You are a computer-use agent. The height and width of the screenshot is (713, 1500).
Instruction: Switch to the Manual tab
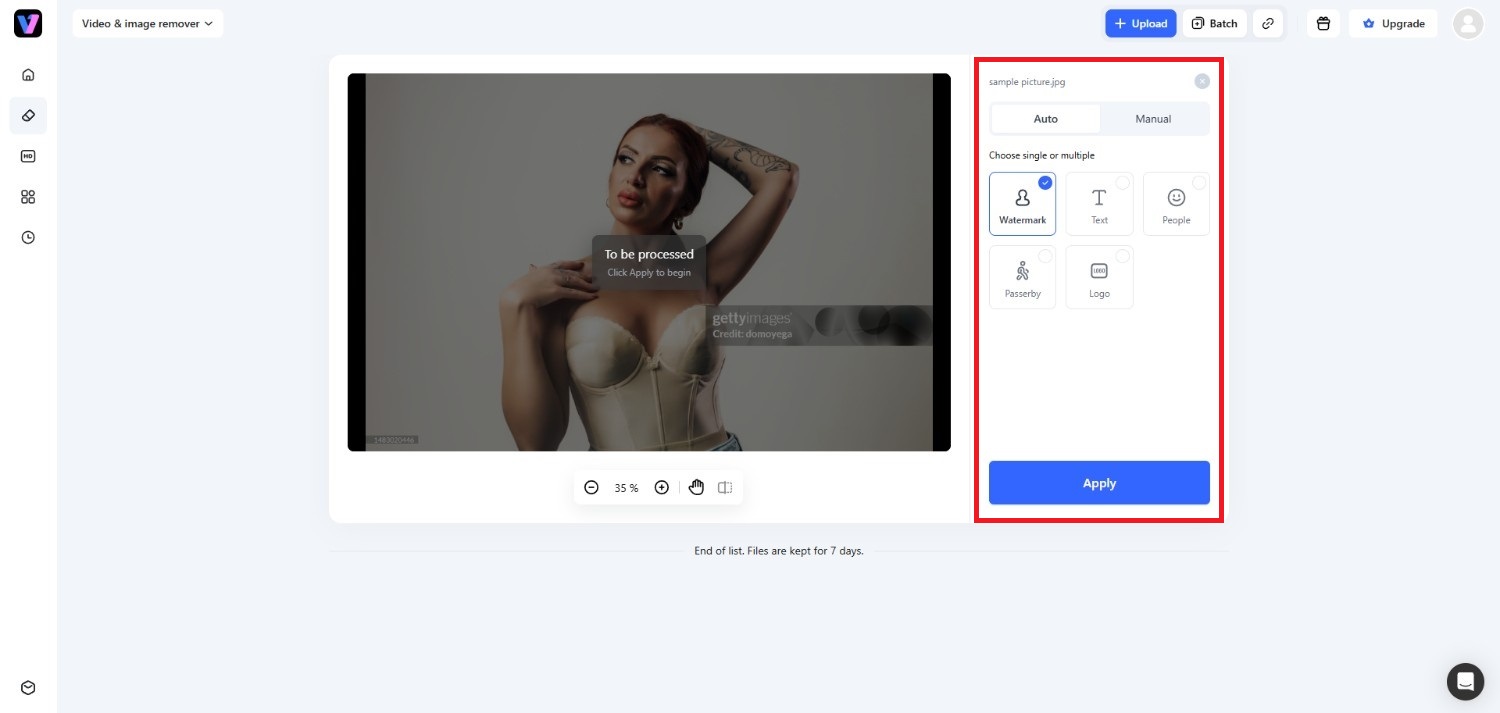[x=1153, y=119]
